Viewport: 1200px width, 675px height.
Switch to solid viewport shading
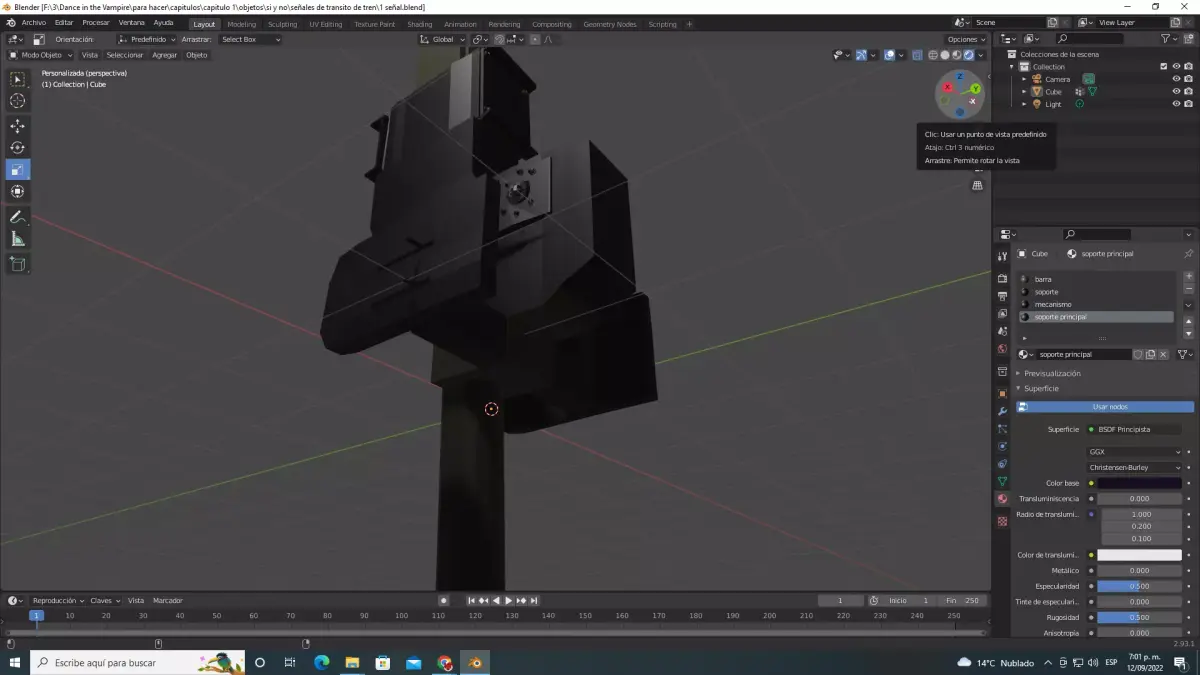coord(945,55)
